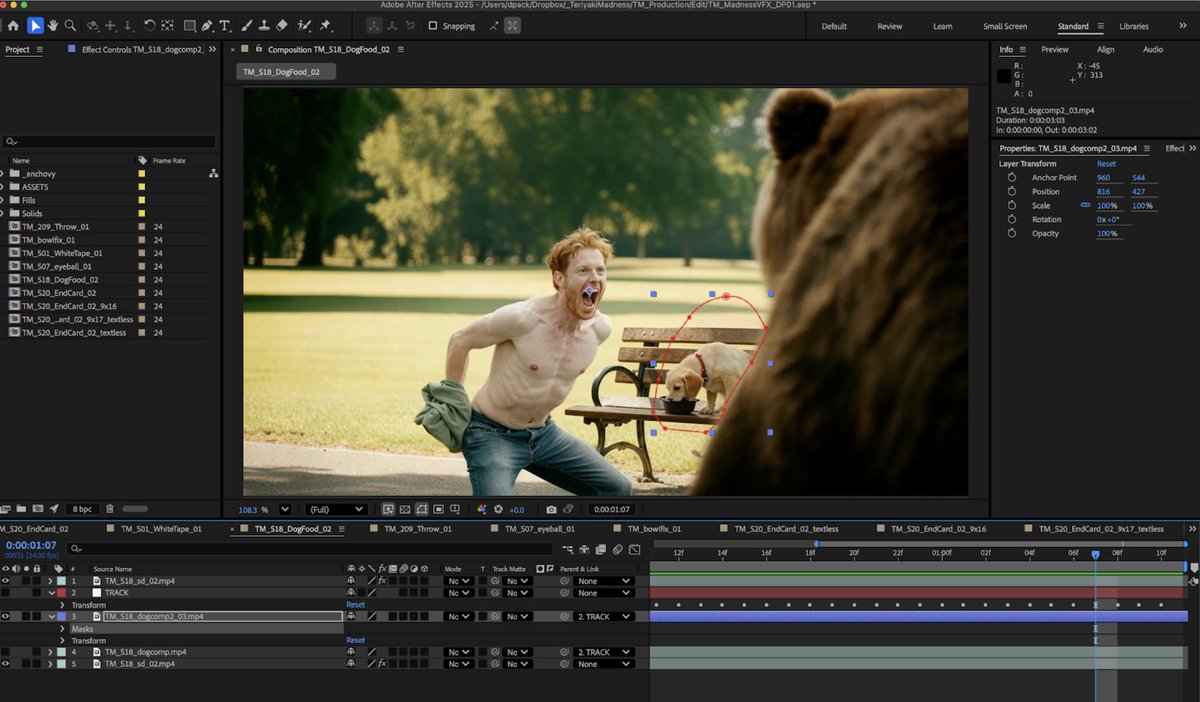Viewport: 1200px width, 702px height.
Task: Select the Pen tool
Action: point(207,25)
